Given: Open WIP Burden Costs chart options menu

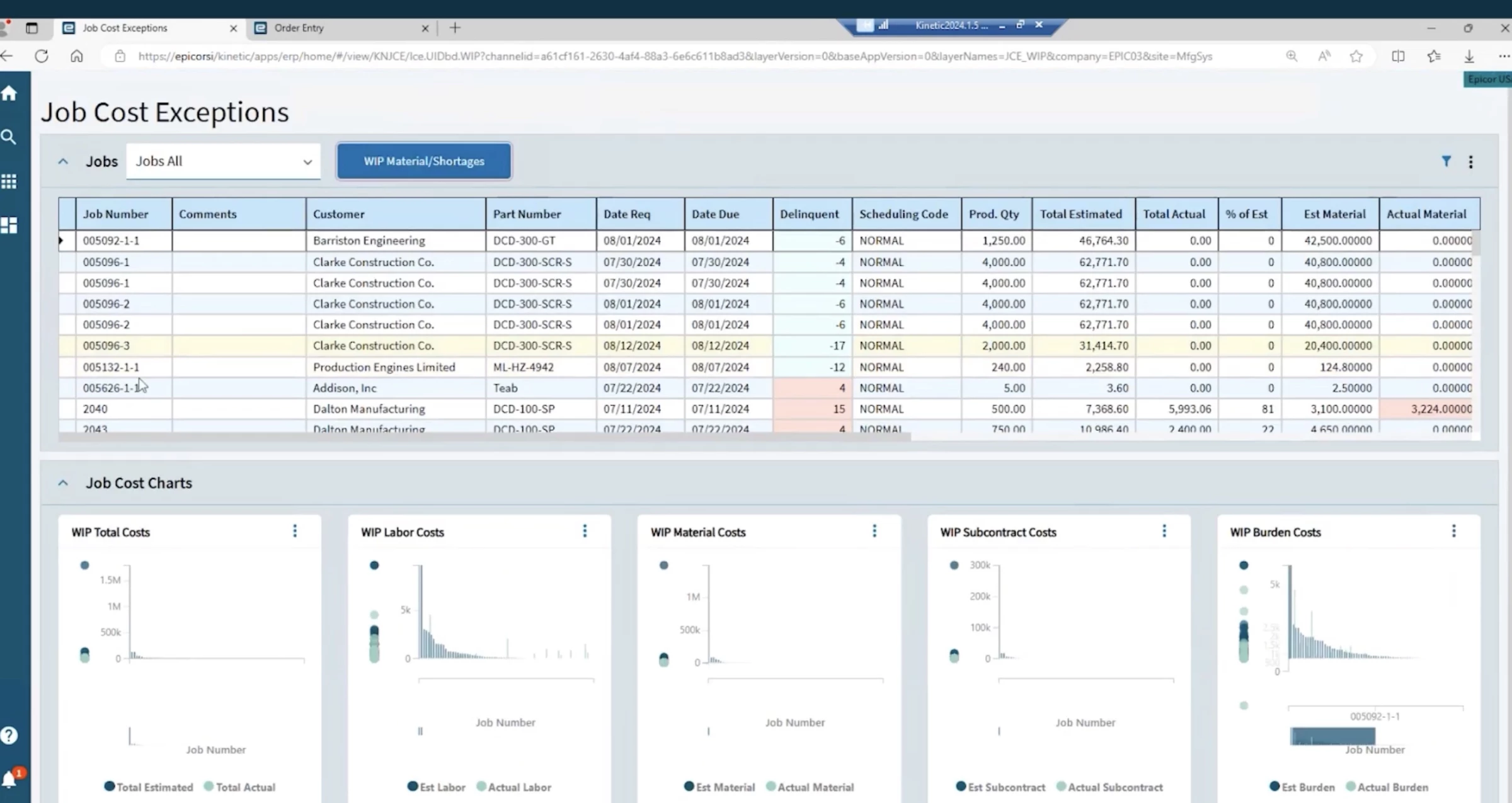Looking at the screenshot, I should (1454, 531).
